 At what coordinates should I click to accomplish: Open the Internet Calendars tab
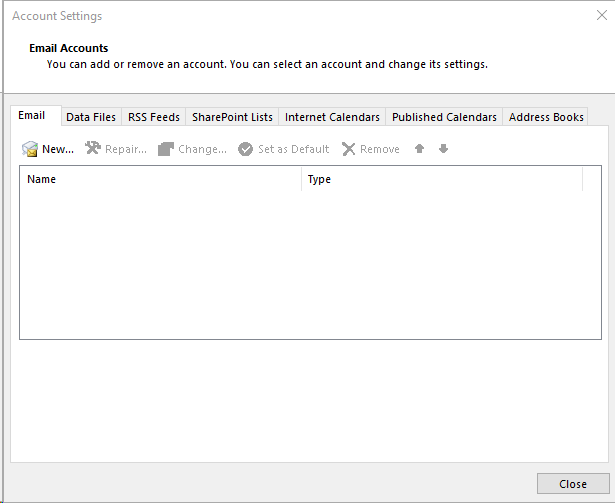click(x=332, y=117)
